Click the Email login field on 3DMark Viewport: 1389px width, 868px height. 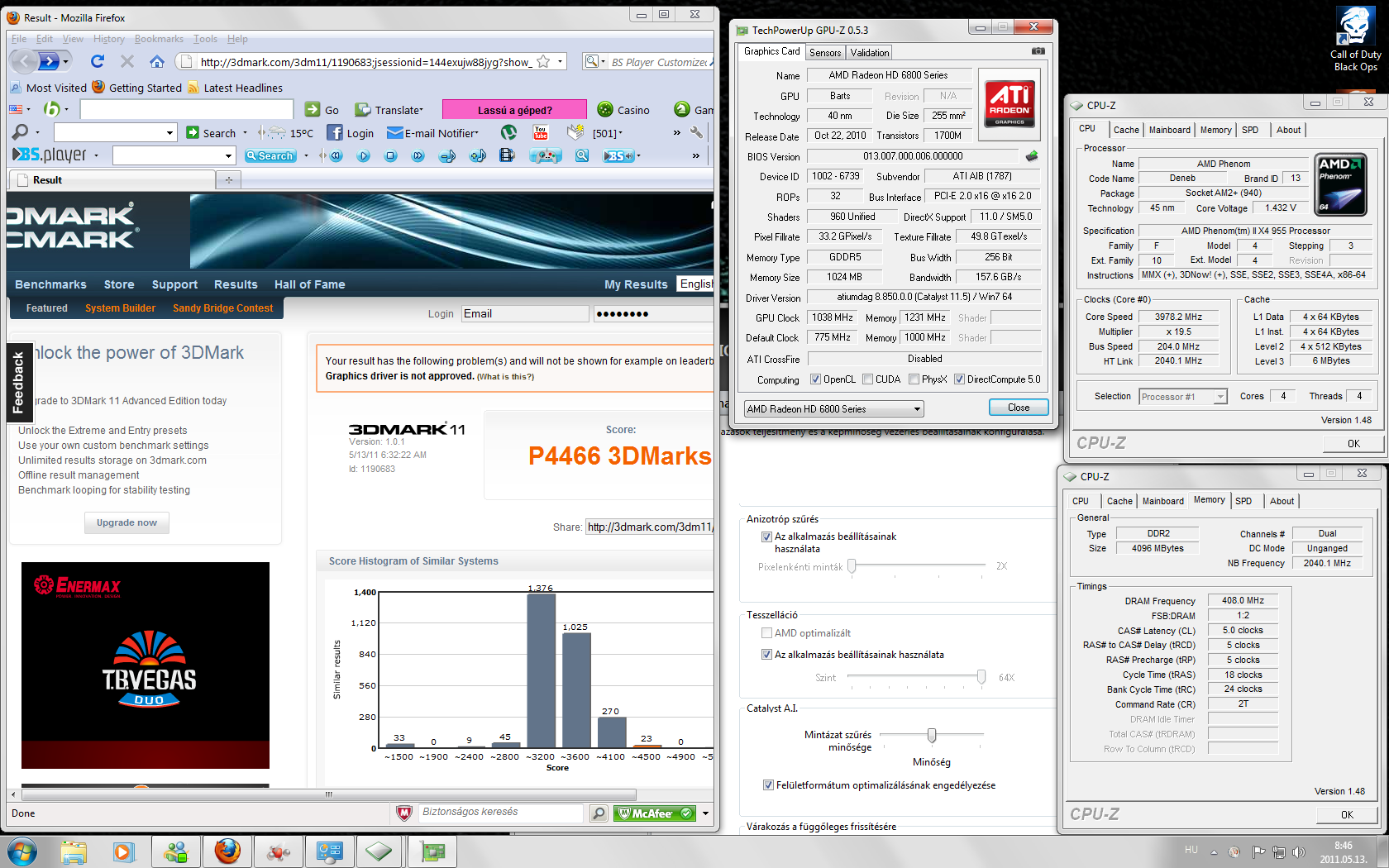point(525,314)
